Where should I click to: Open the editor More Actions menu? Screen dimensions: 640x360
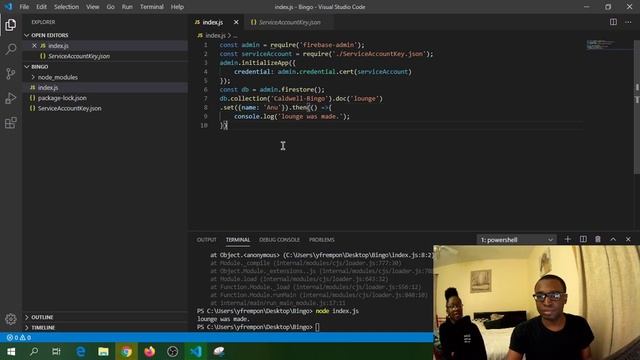click(x=628, y=22)
